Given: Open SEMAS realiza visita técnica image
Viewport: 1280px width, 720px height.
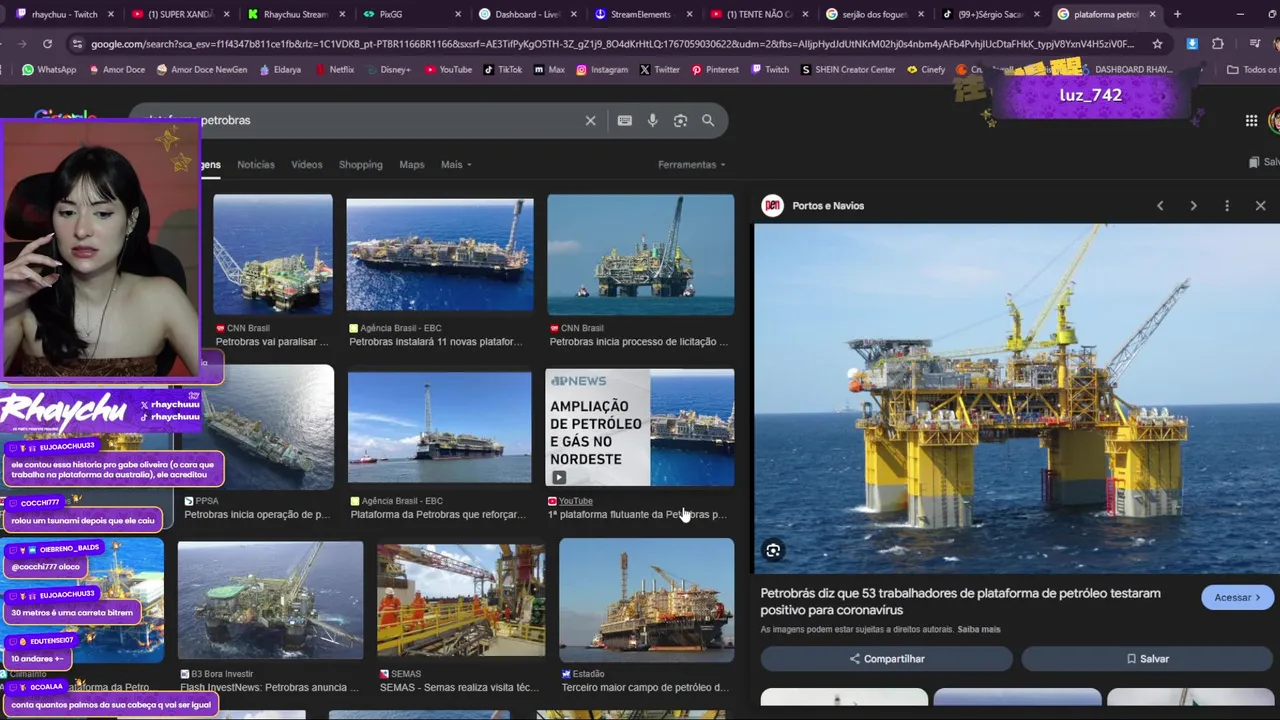Looking at the screenshot, I should 461,600.
